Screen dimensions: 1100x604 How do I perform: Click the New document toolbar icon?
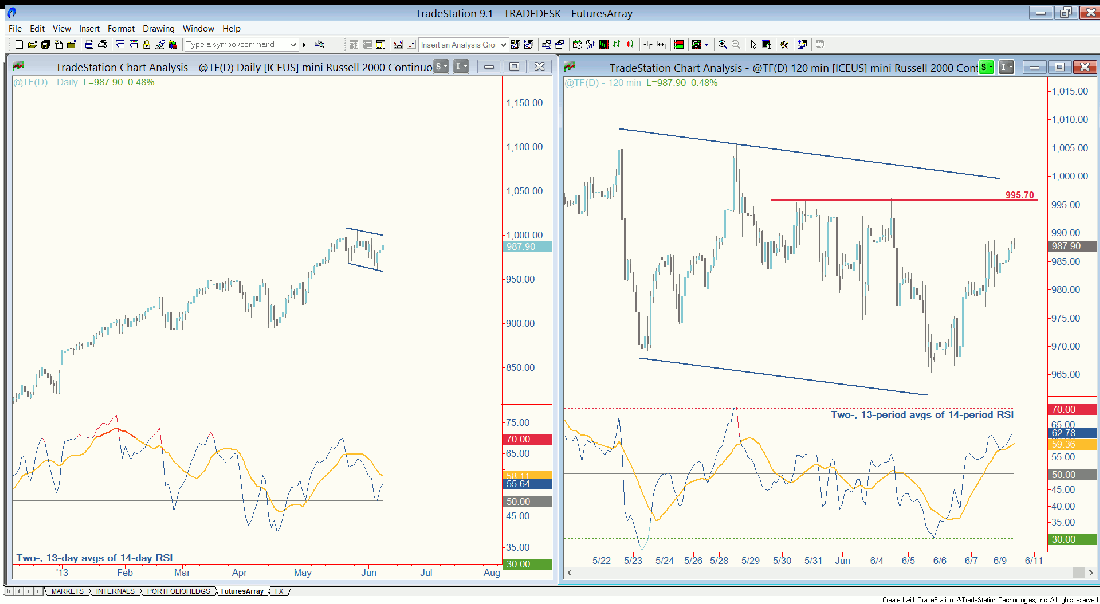[17, 45]
